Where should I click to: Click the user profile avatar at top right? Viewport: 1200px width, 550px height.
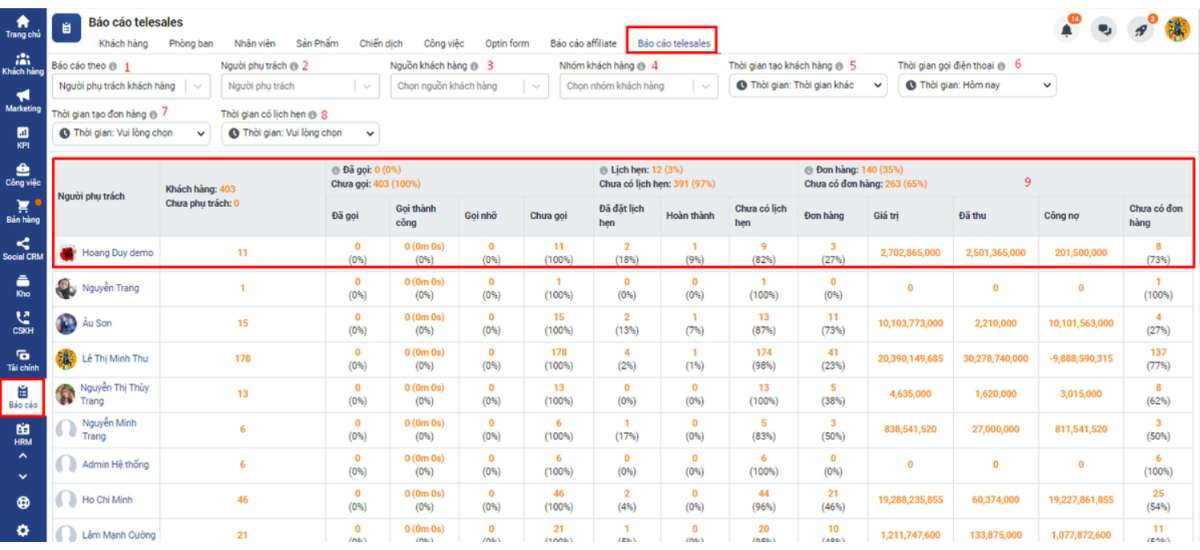click(x=1177, y=30)
